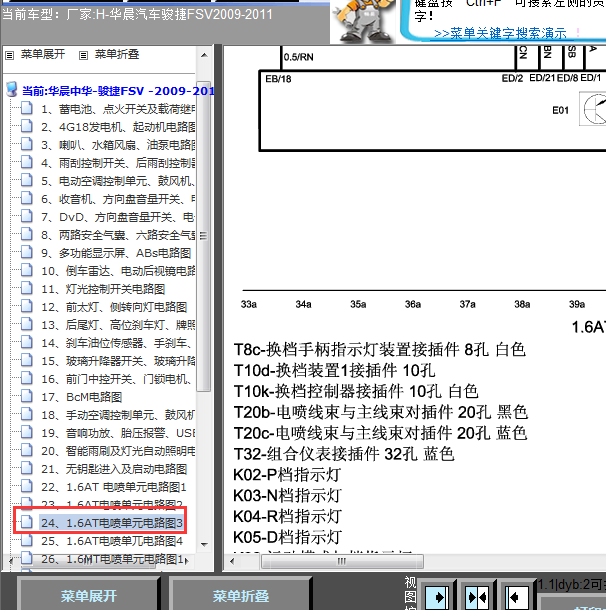The height and width of the screenshot is (610, 606).
Task: Click the 36a column marker on diagram
Action: pyautogui.click(x=413, y=304)
